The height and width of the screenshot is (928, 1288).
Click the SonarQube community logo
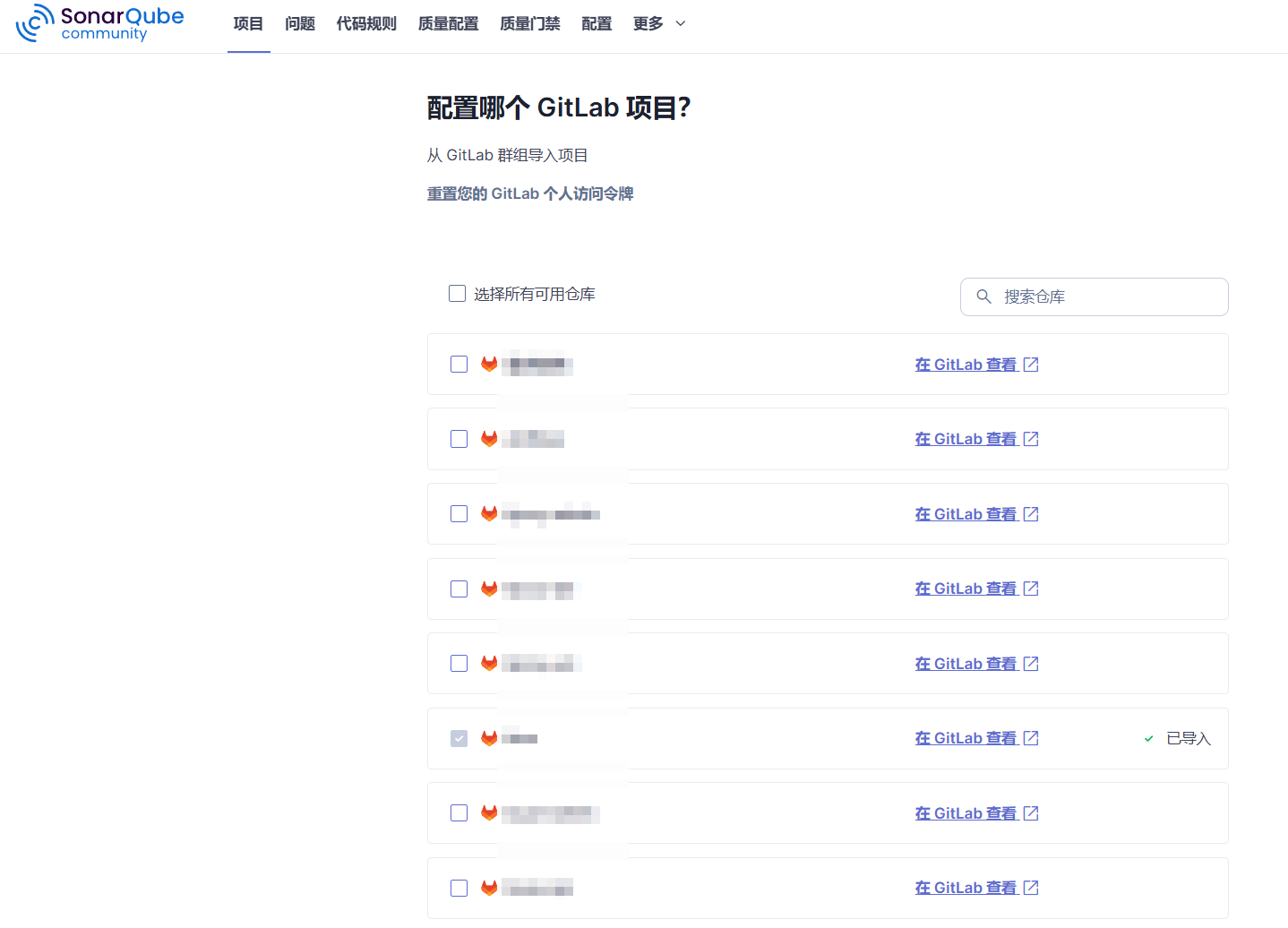[x=100, y=23]
